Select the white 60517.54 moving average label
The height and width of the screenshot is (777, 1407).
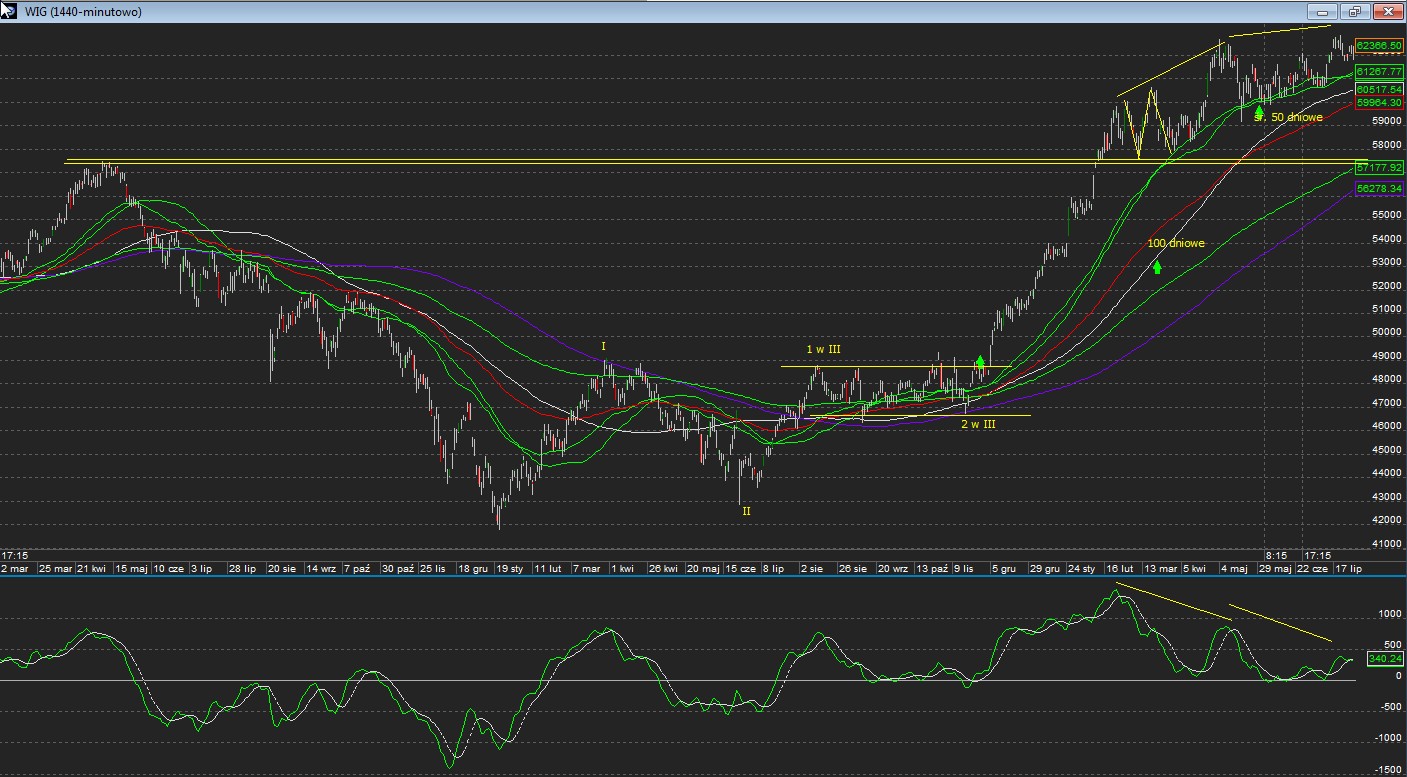(x=1379, y=90)
